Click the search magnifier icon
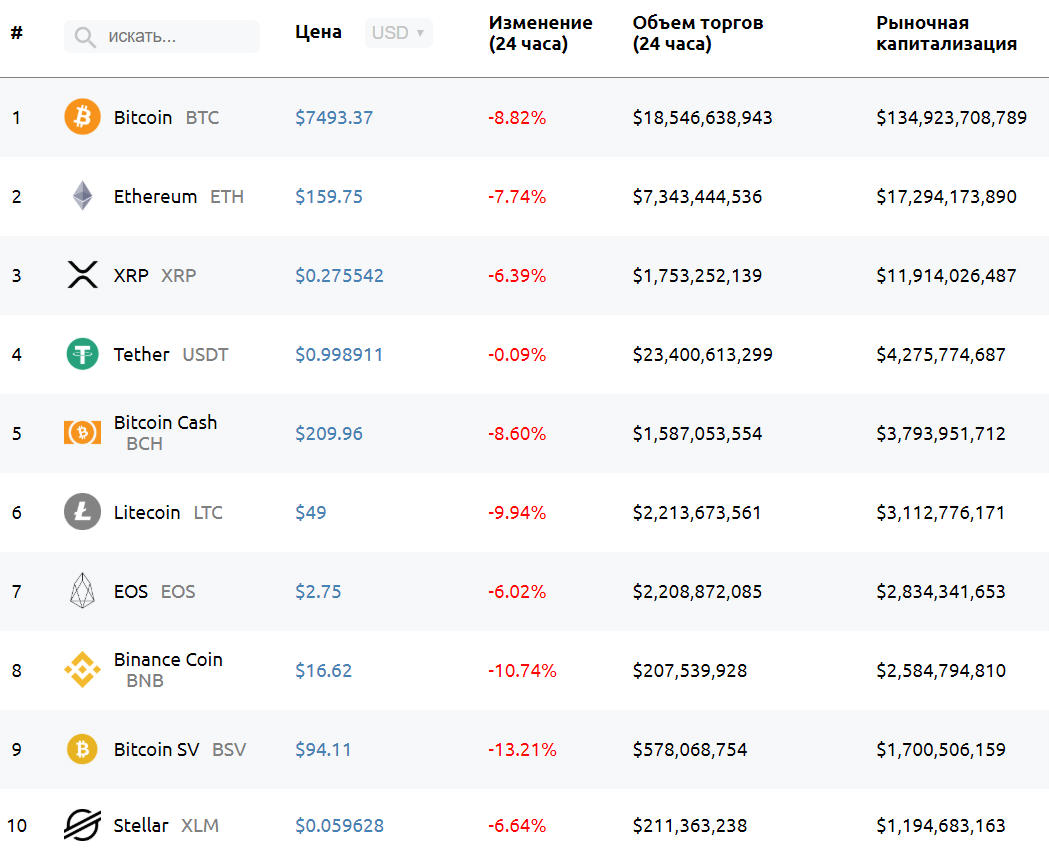Viewport: 1049px width, 858px height. [86, 37]
